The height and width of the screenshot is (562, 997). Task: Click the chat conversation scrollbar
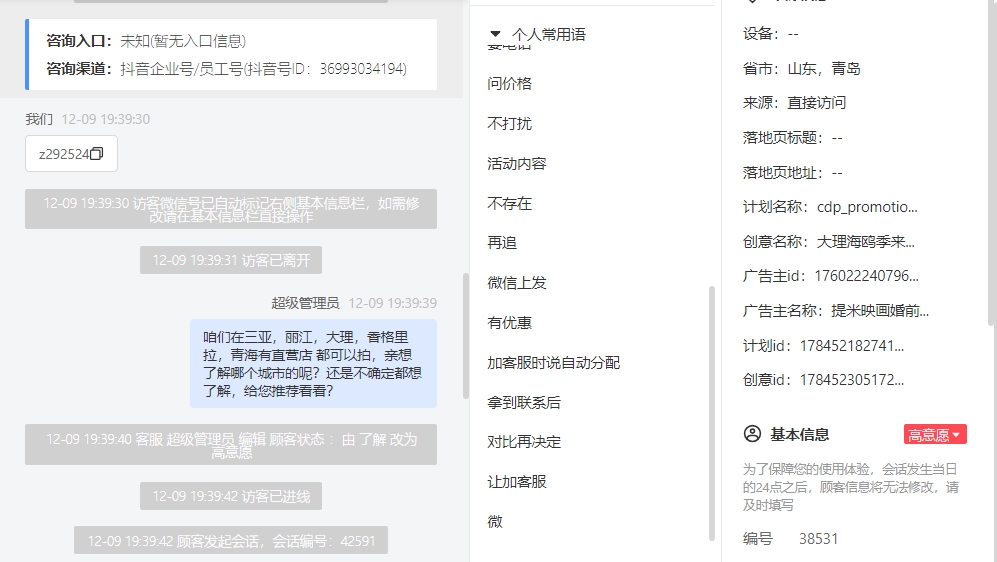(x=465, y=336)
